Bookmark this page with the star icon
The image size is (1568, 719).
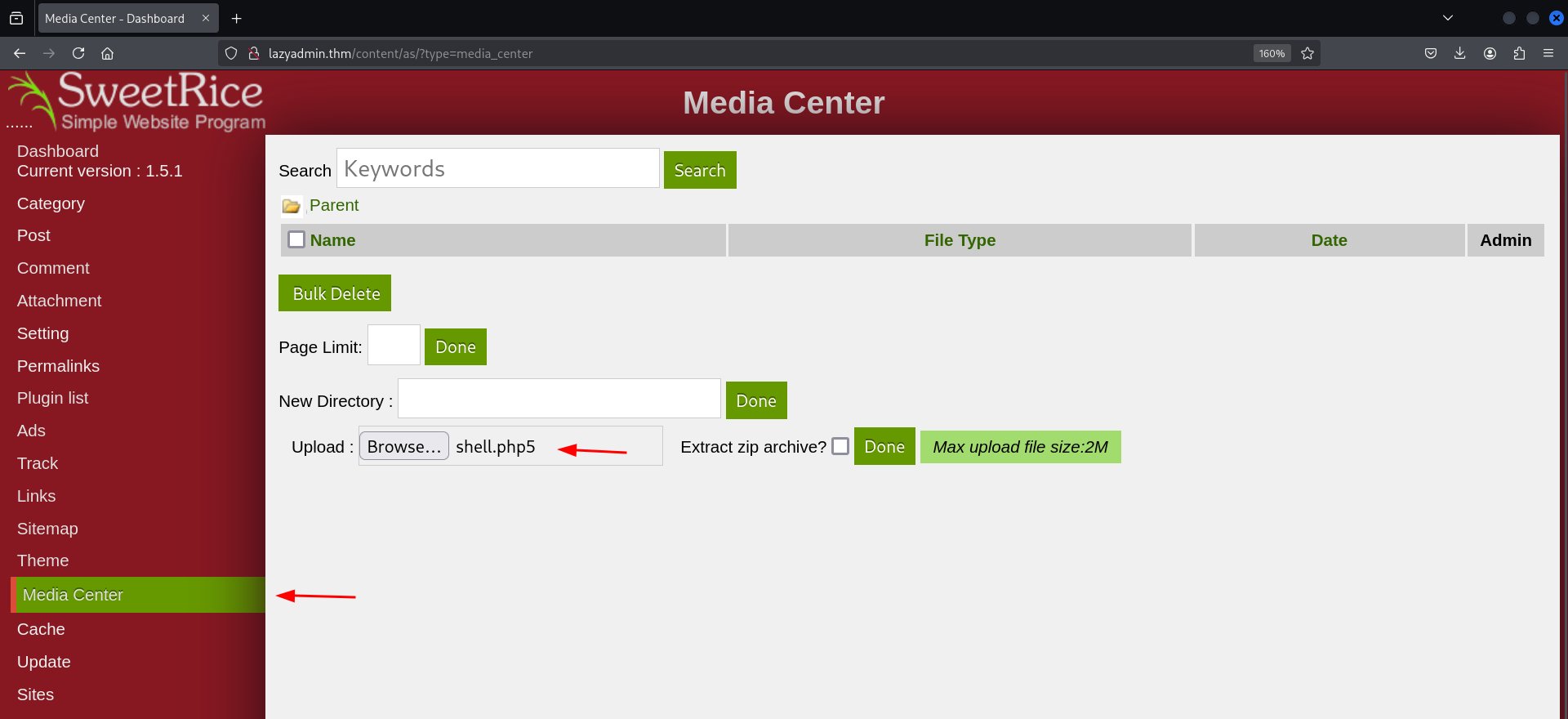[x=1307, y=53]
